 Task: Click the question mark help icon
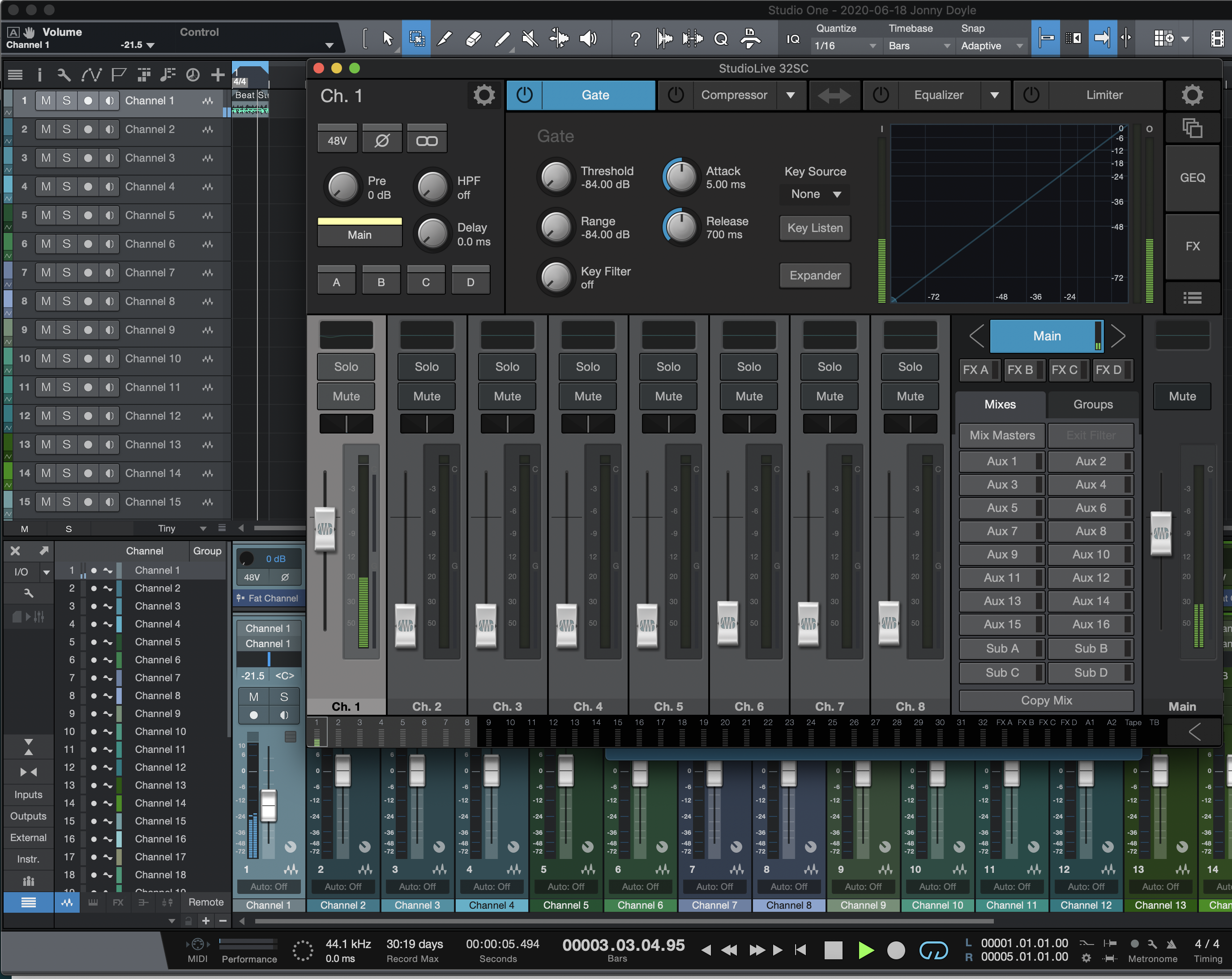635,39
